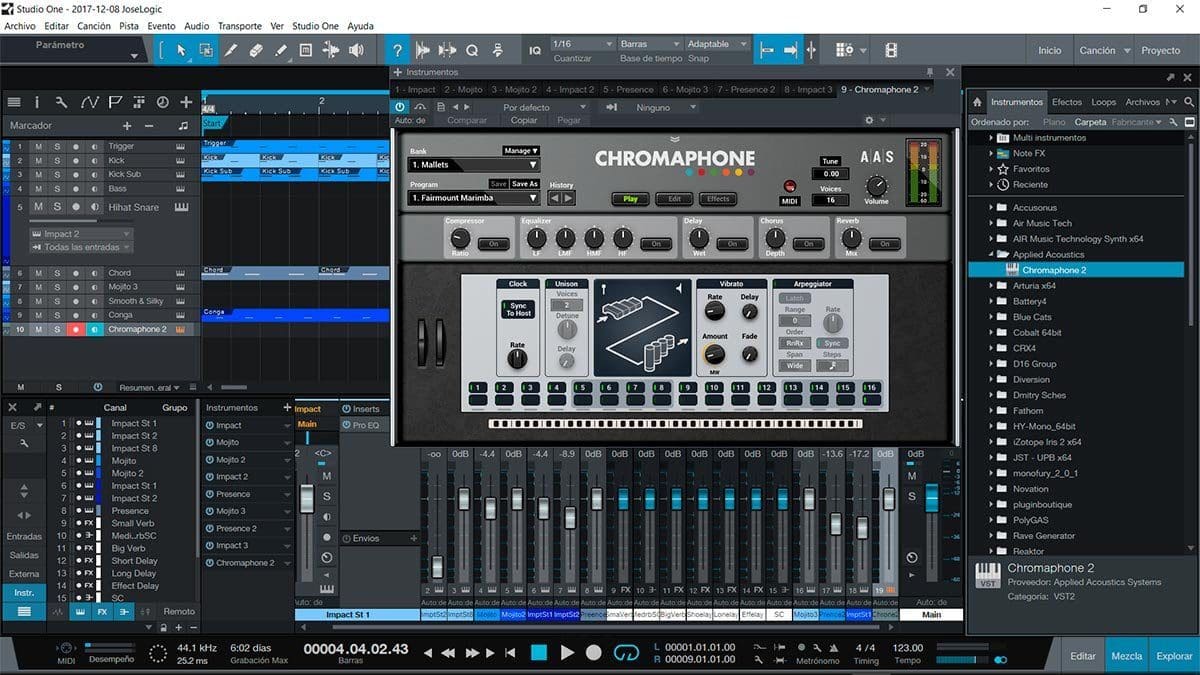Image resolution: width=1200 pixels, height=675 pixels.
Task: Toggle the Compressor On switch
Action: tap(493, 244)
